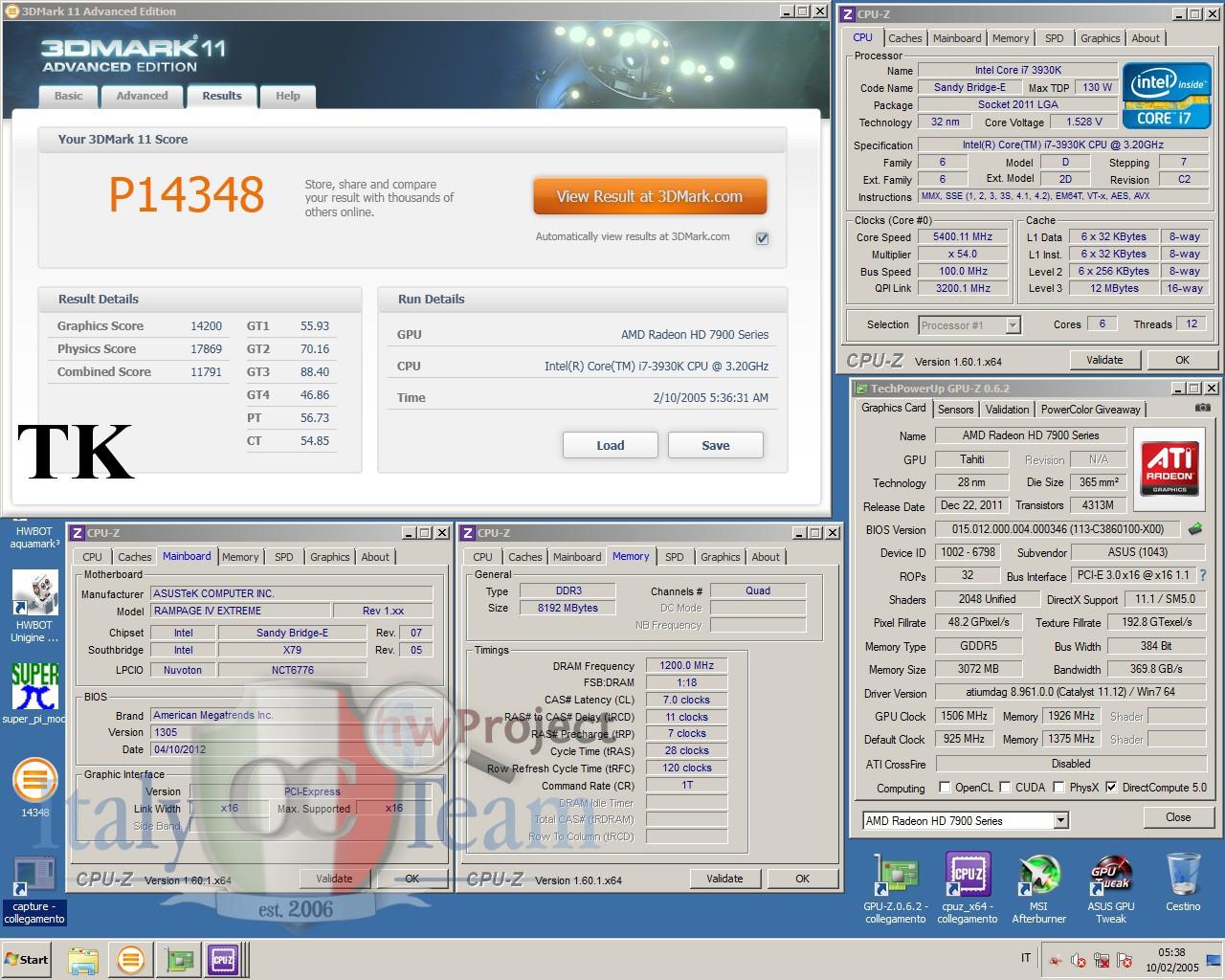Click the BIOS Version 015.012.000.004.000346 field
The width and height of the screenshot is (1225, 980).
pyautogui.click(x=1058, y=529)
